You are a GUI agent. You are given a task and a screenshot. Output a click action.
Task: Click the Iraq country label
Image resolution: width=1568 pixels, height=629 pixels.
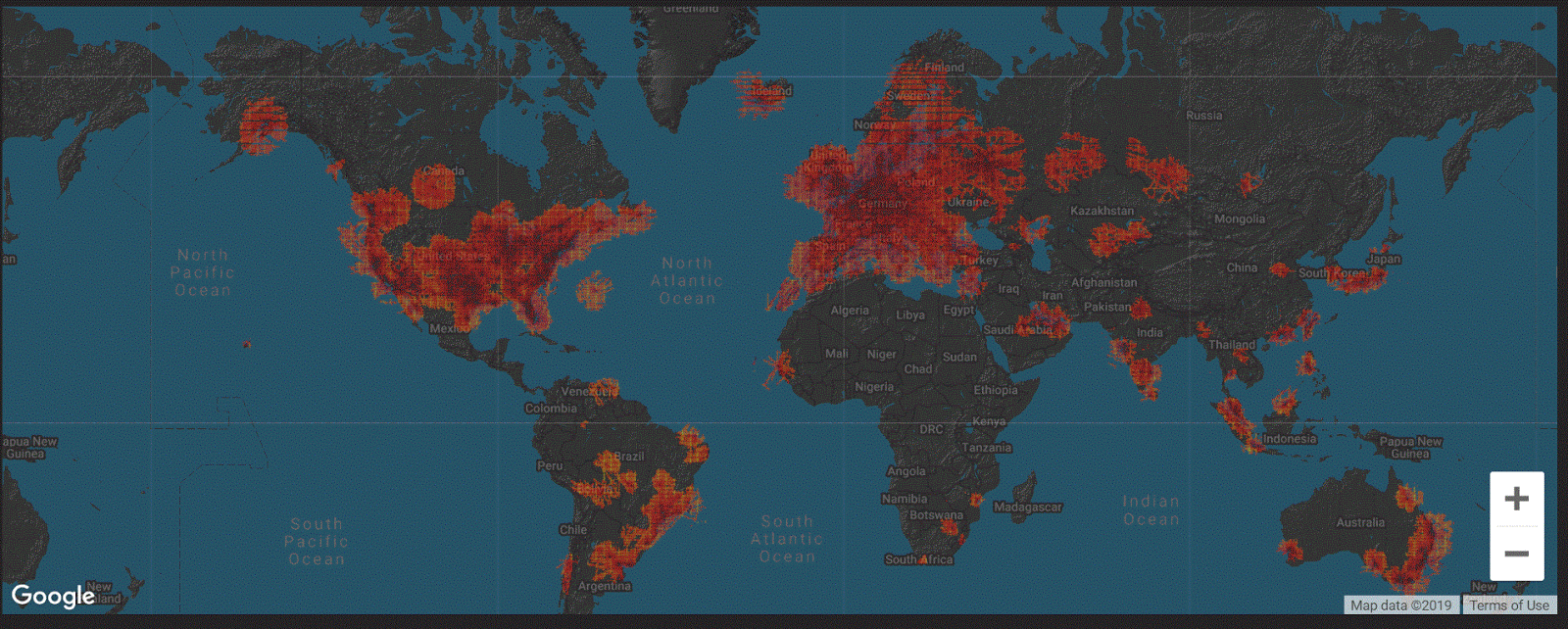1008,289
